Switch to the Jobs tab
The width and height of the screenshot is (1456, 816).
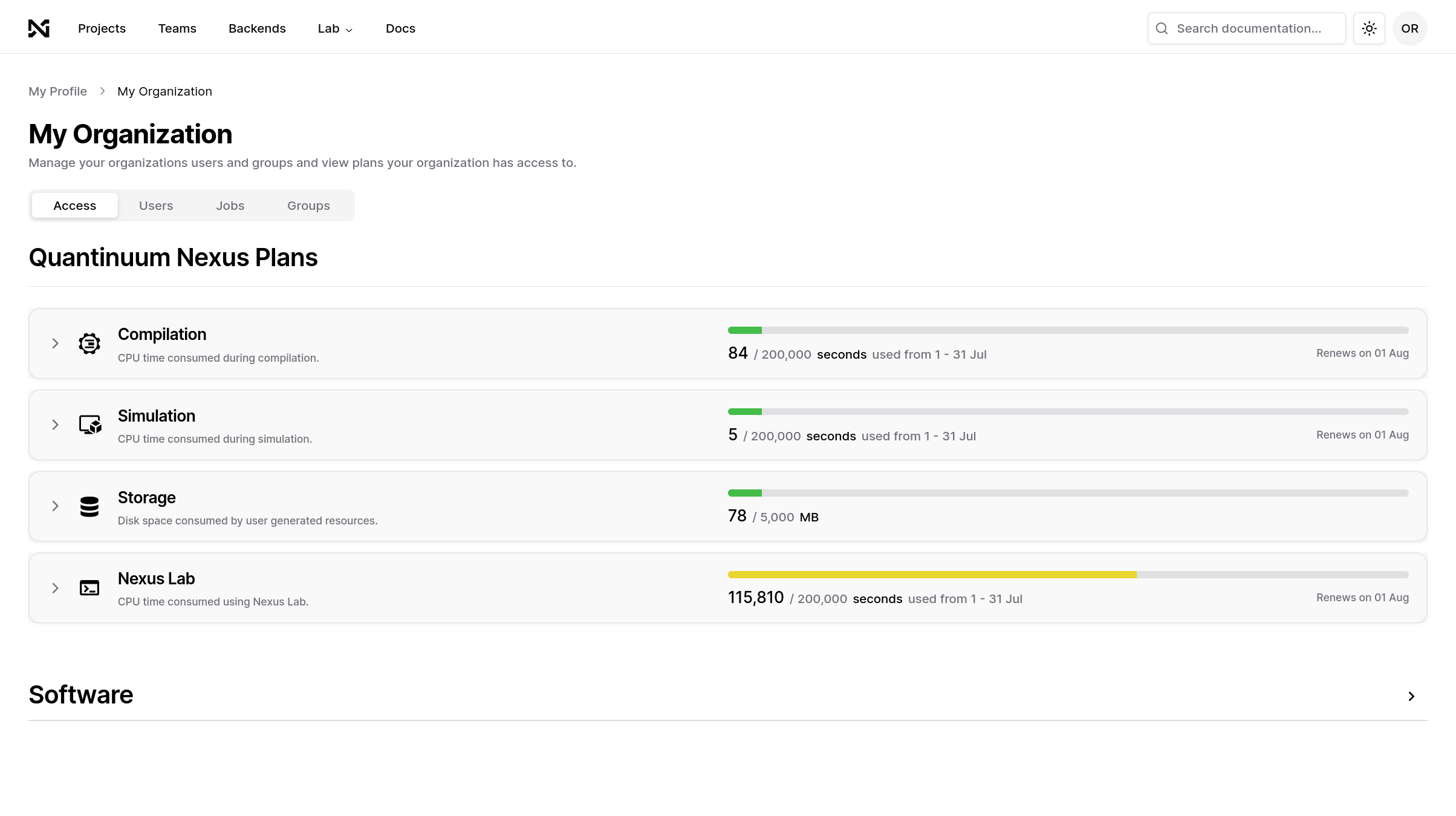pos(230,206)
